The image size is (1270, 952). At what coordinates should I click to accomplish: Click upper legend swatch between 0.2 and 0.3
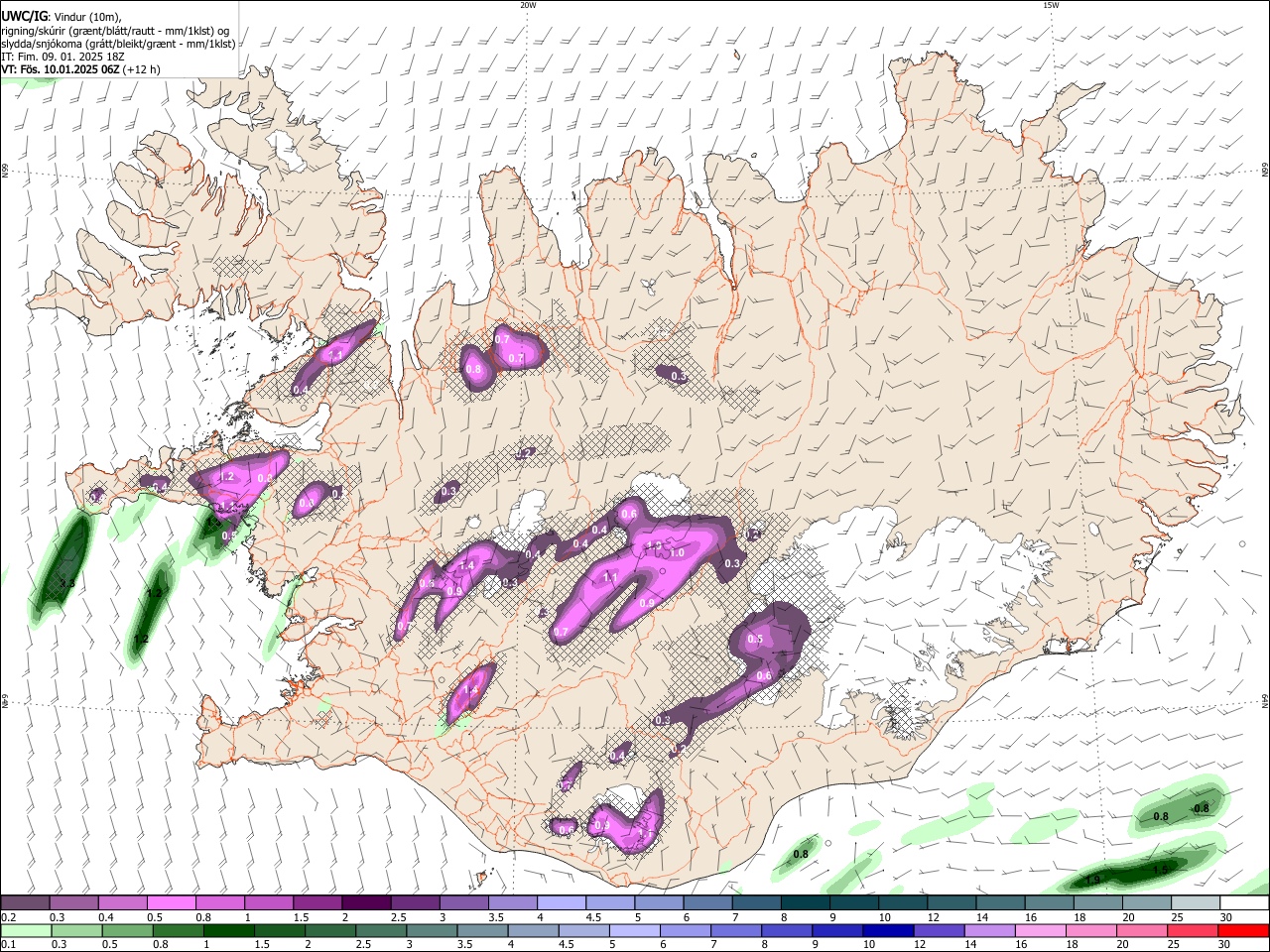point(25,902)
